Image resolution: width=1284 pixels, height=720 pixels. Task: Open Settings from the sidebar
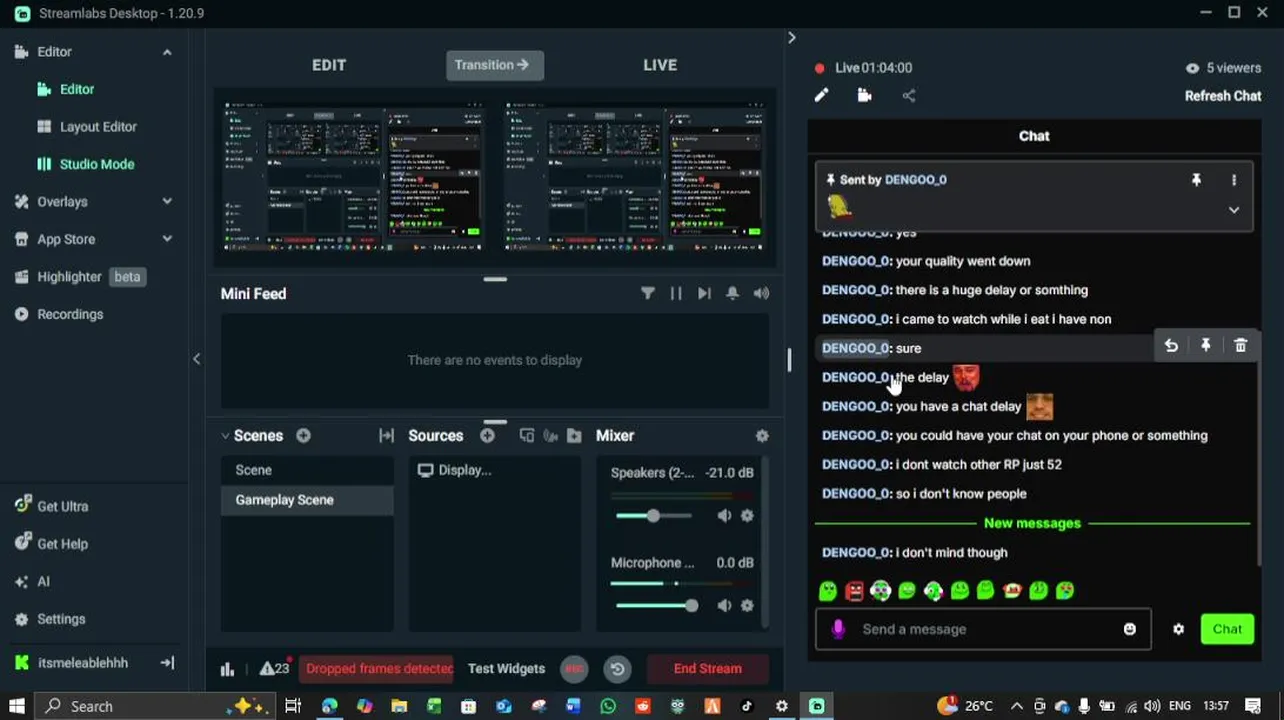tap(50, 619)
